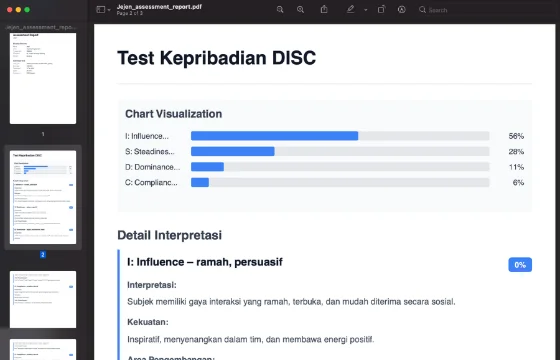Screen dimensions: 560x360
Task: Rotate the page with the rotate icon
Action: pos(381,10)
